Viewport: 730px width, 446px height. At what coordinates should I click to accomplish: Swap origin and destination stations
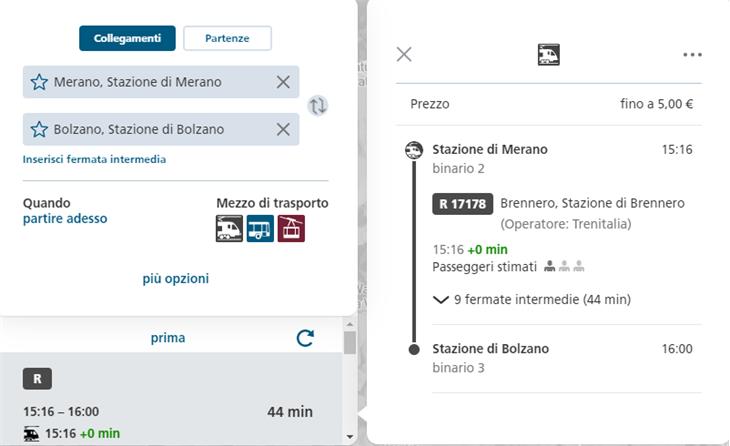point(318,105)
